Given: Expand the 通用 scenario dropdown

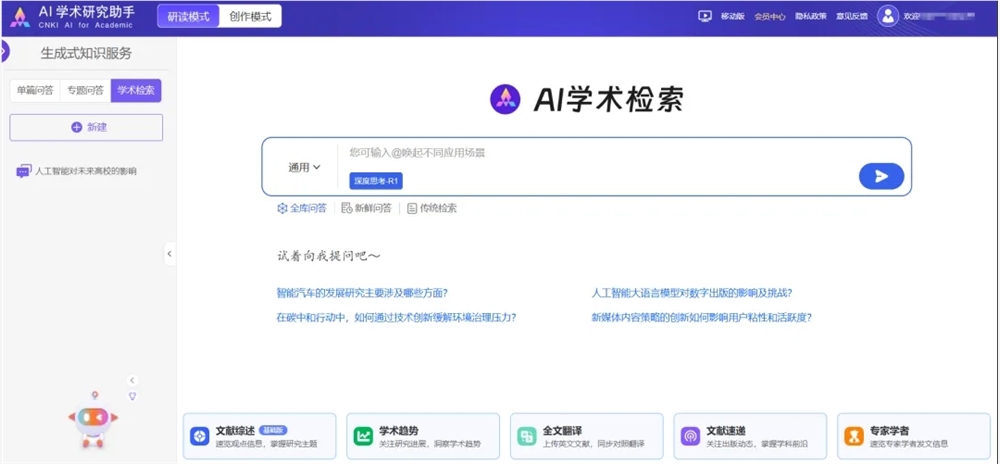Looking at the screenshot, I should (304, 167).
